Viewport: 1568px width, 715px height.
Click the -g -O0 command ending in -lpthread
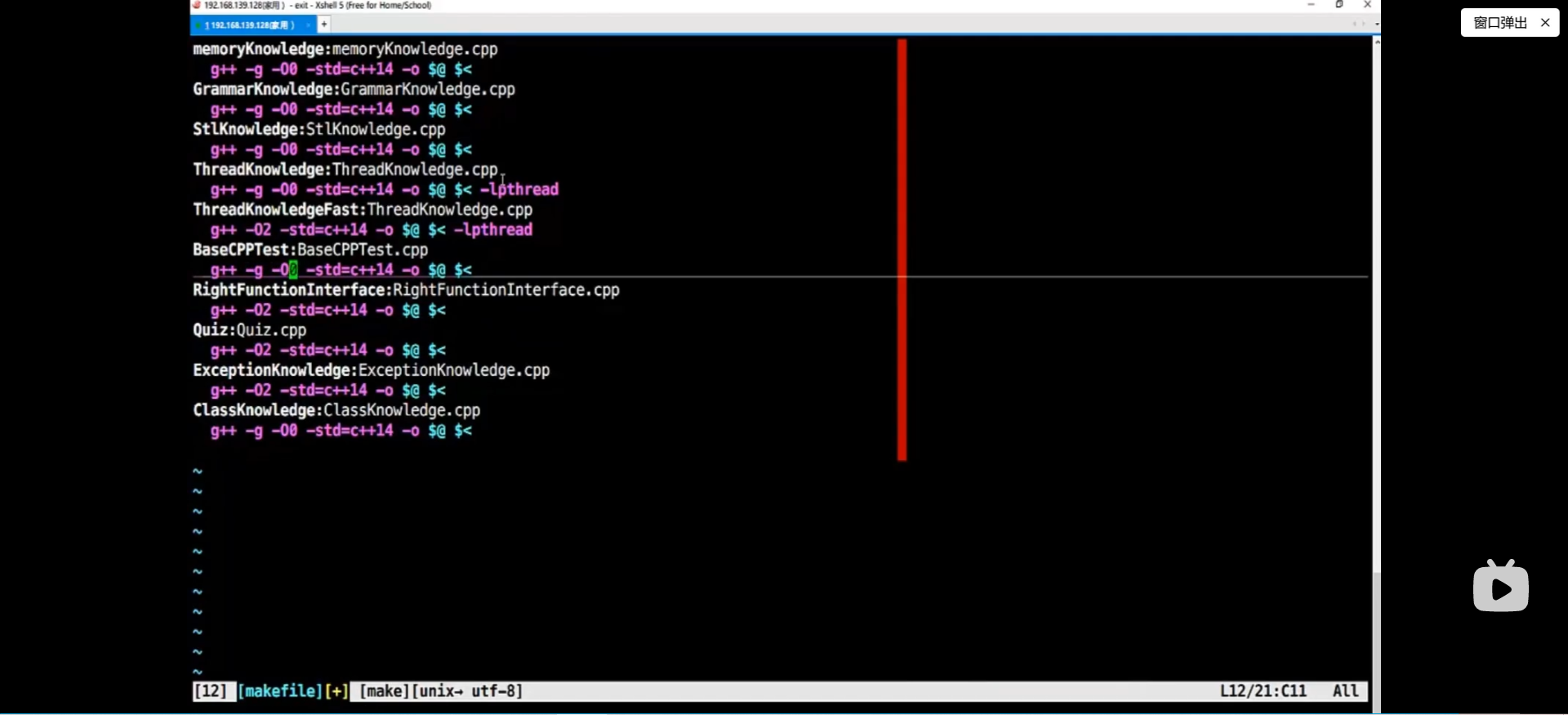click(x=385, y=190)
